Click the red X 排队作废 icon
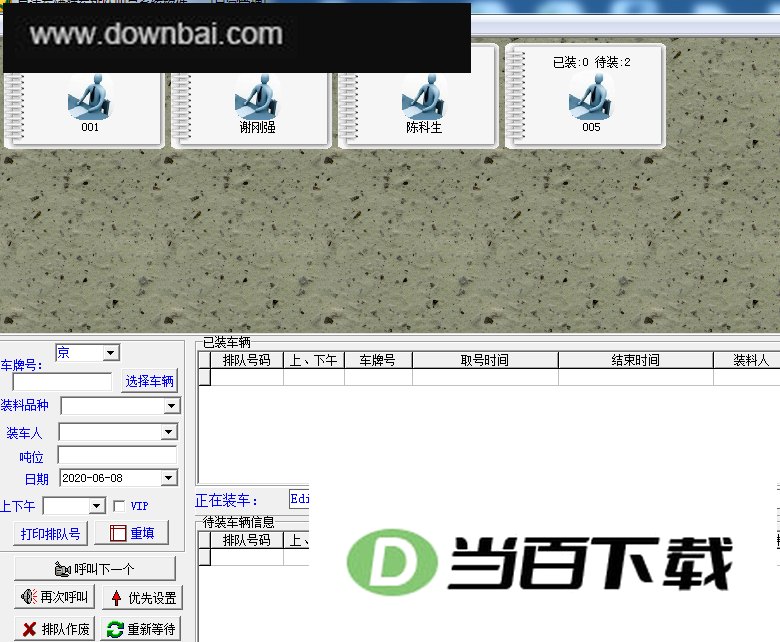Image resolution: width=780 pixels, height=642 pixels. point(29,630)
